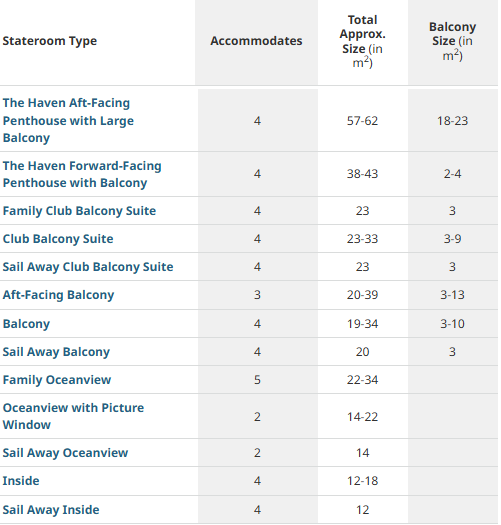Viewport: 501px width, 525px height.
Task: Click the Stateroom Type column header
Action: click(50, 41)
